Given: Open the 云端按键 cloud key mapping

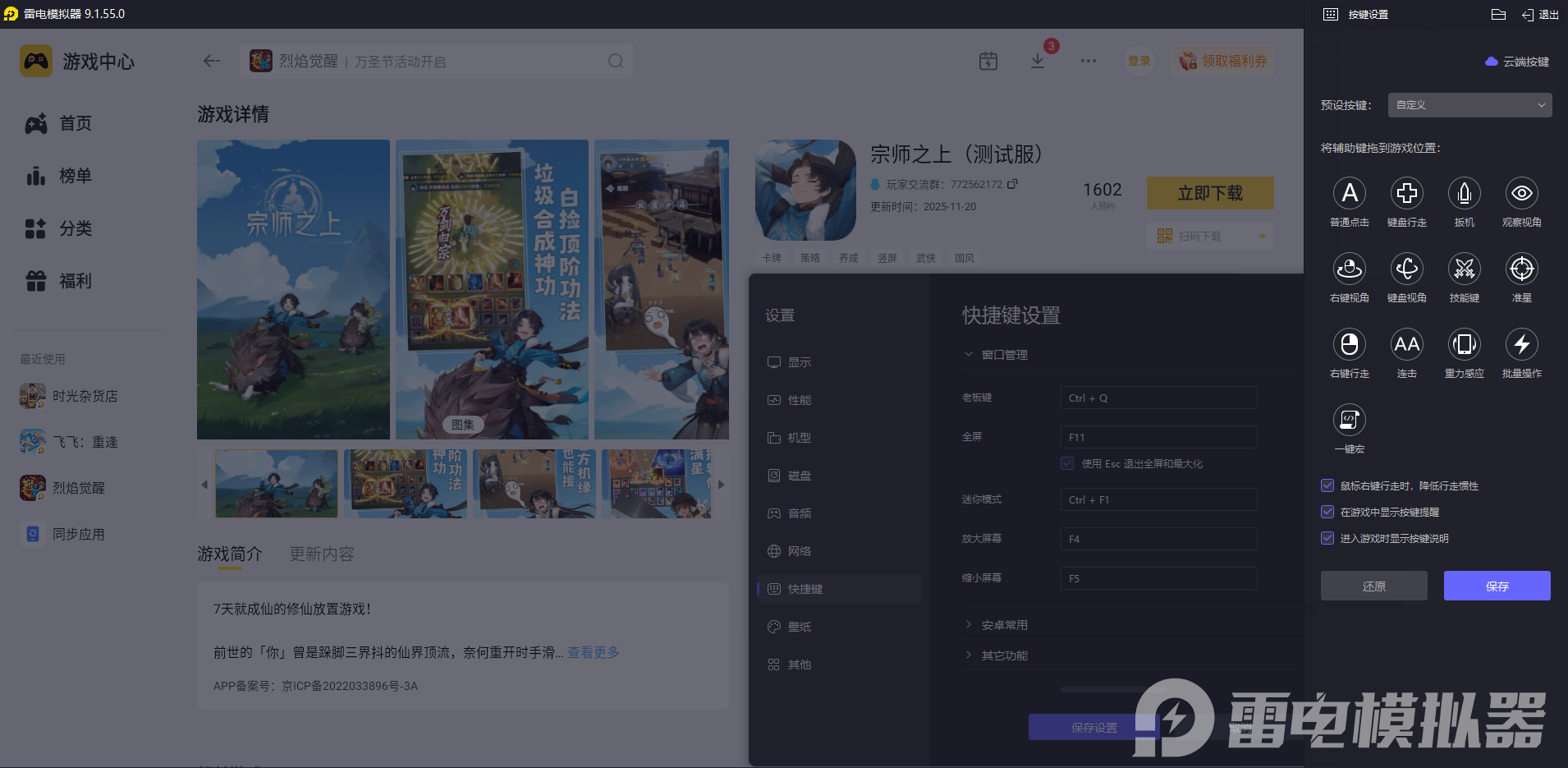Looking at the screenshot, I should pos(1516,61).
